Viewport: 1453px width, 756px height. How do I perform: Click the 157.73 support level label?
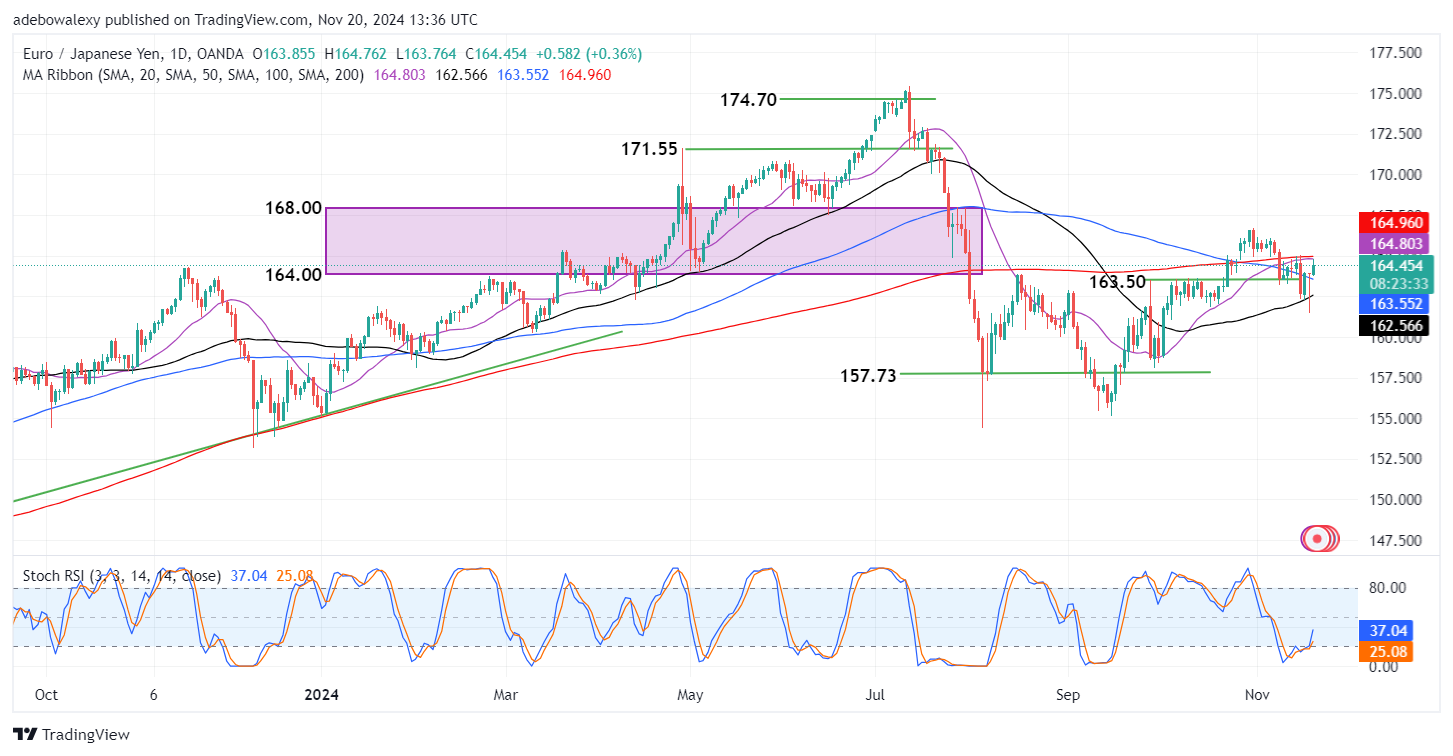tap(870, 374)
